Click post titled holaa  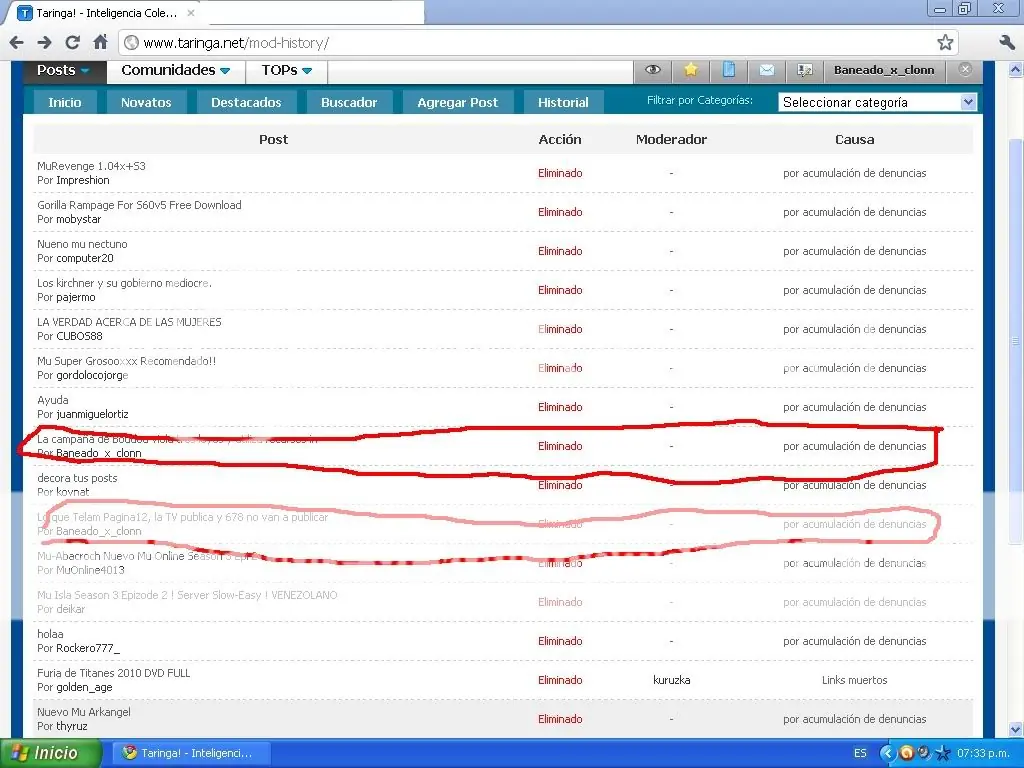[50, 634]
